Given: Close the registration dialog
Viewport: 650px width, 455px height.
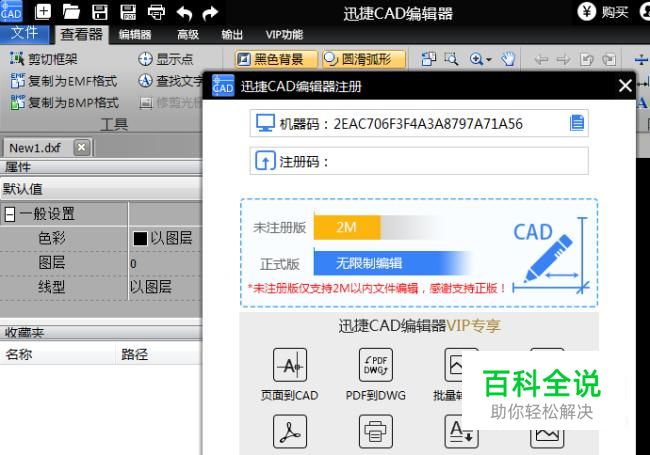Looking at the screenshot, I should pos(625,86).
